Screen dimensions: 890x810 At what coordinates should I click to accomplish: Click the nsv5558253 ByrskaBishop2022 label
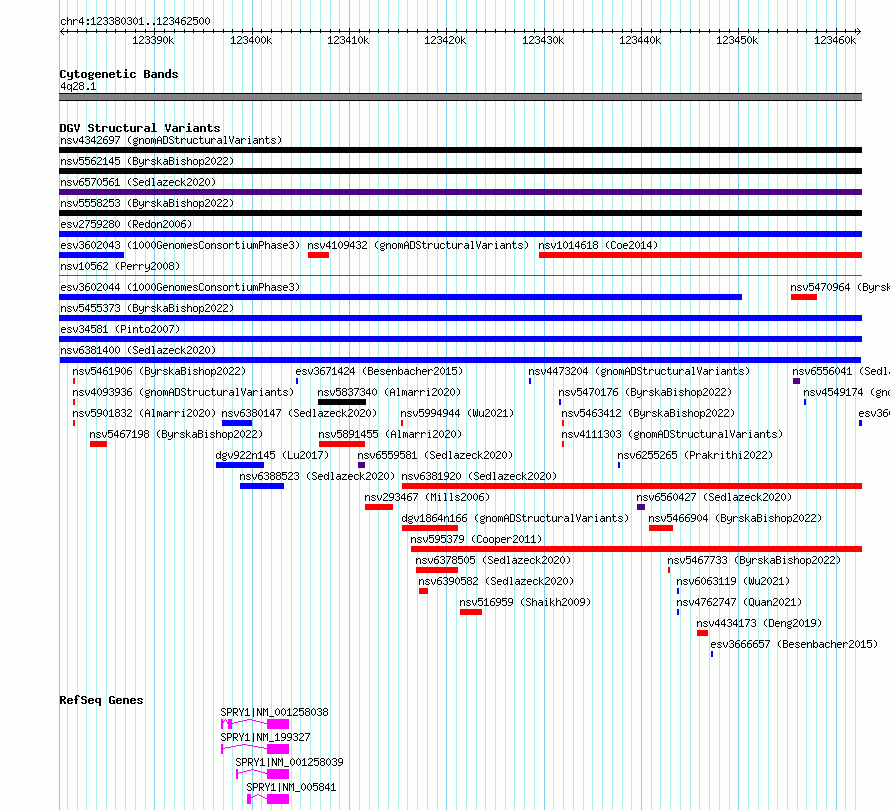click(147, 203)
